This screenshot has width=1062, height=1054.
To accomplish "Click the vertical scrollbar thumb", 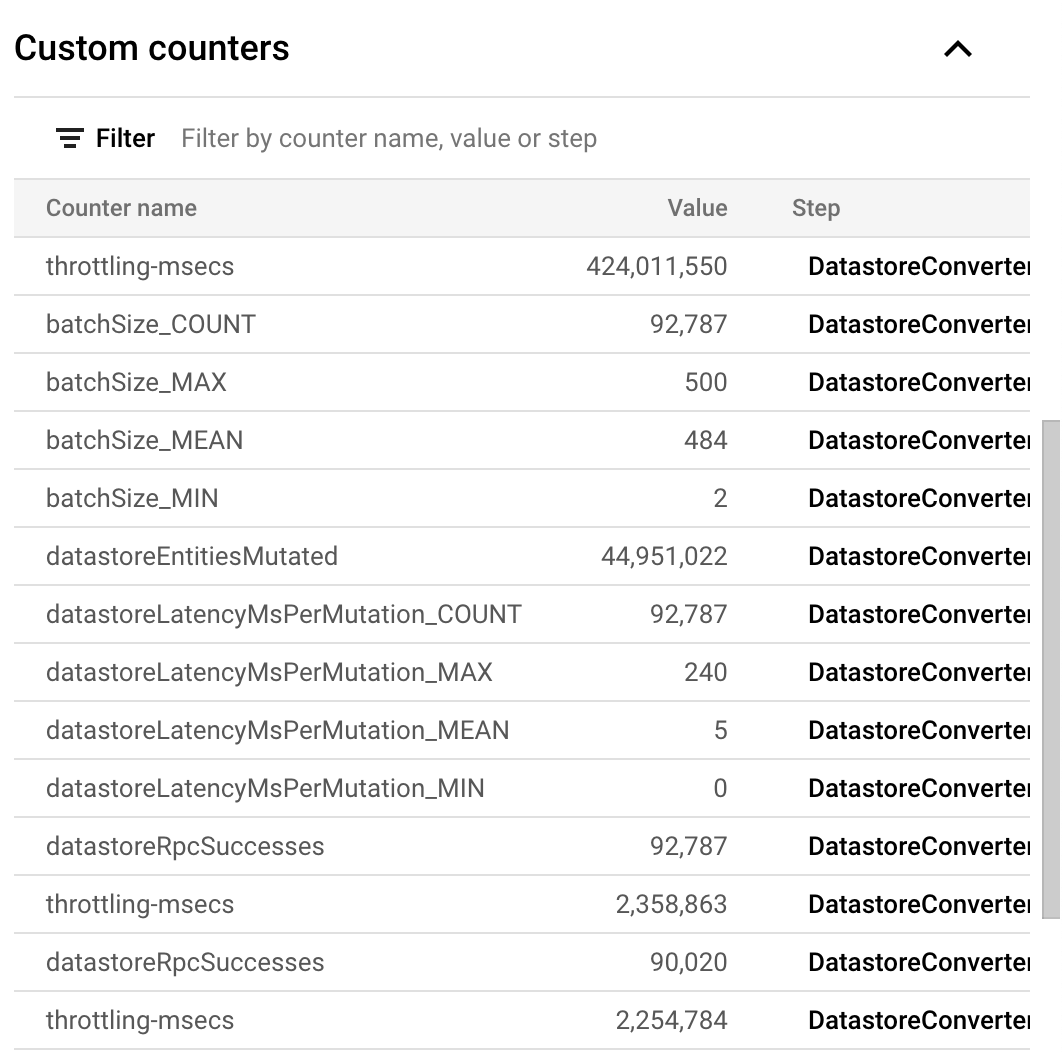I will click(x=1050, y=668).
